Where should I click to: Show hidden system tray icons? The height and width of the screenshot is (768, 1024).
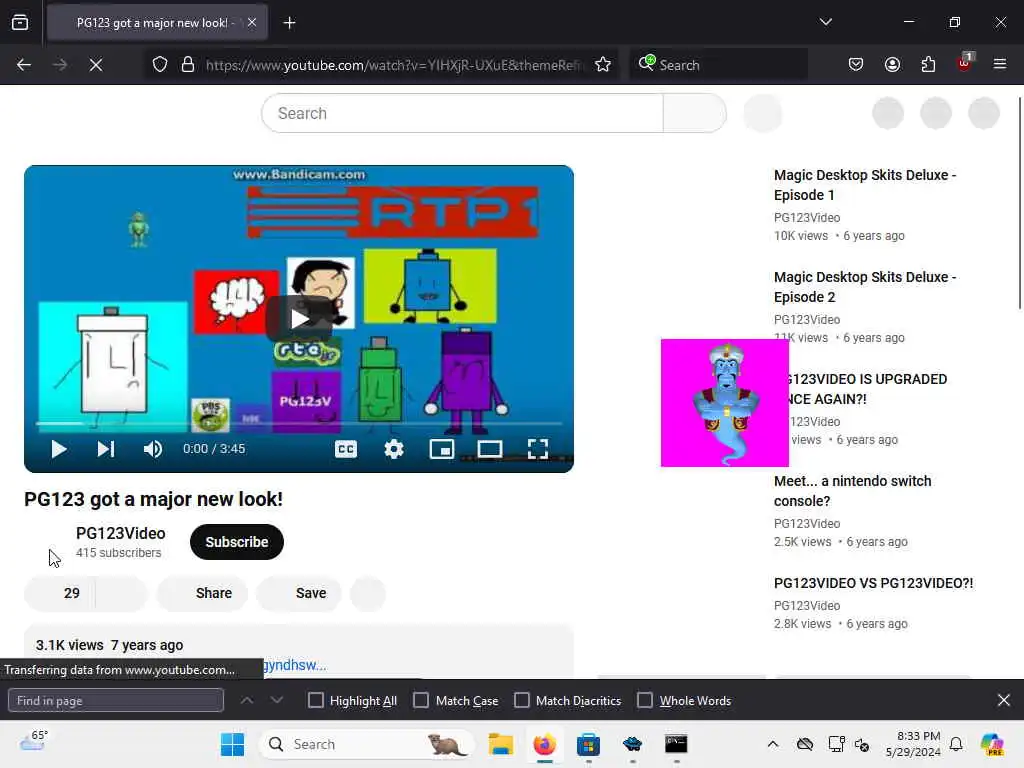coord(773,744)
